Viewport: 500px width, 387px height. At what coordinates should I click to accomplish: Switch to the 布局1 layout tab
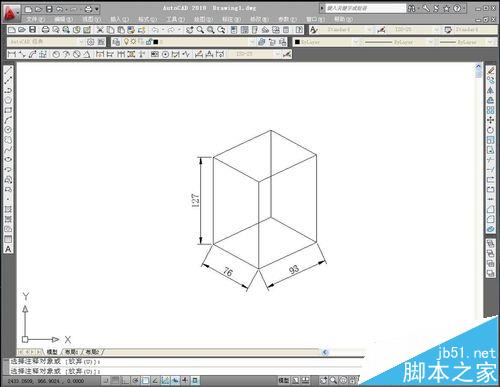coord(71,352)
